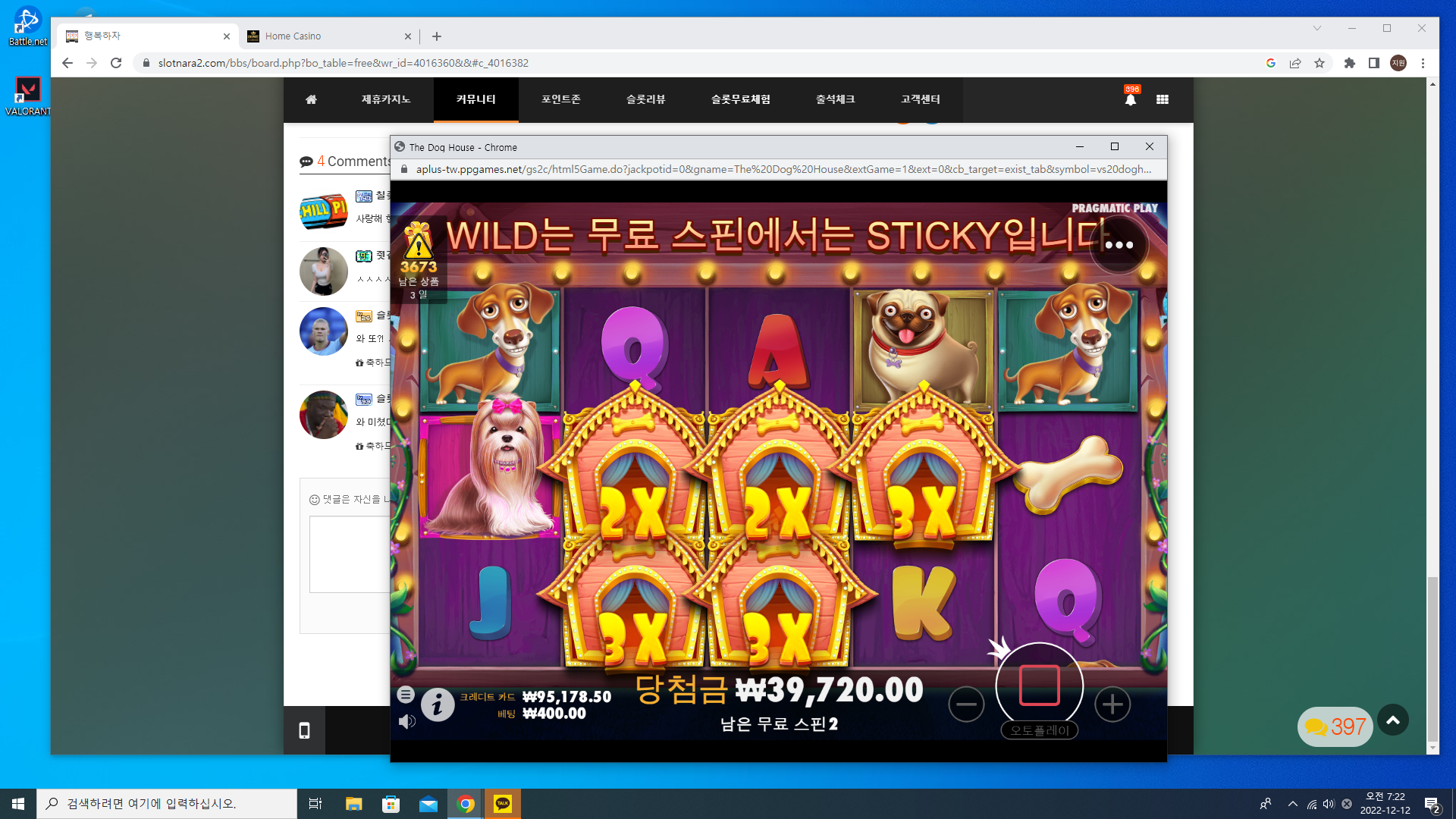
Task: Click the scroll-to-top arrow button
Action: tap(1393, 720)
